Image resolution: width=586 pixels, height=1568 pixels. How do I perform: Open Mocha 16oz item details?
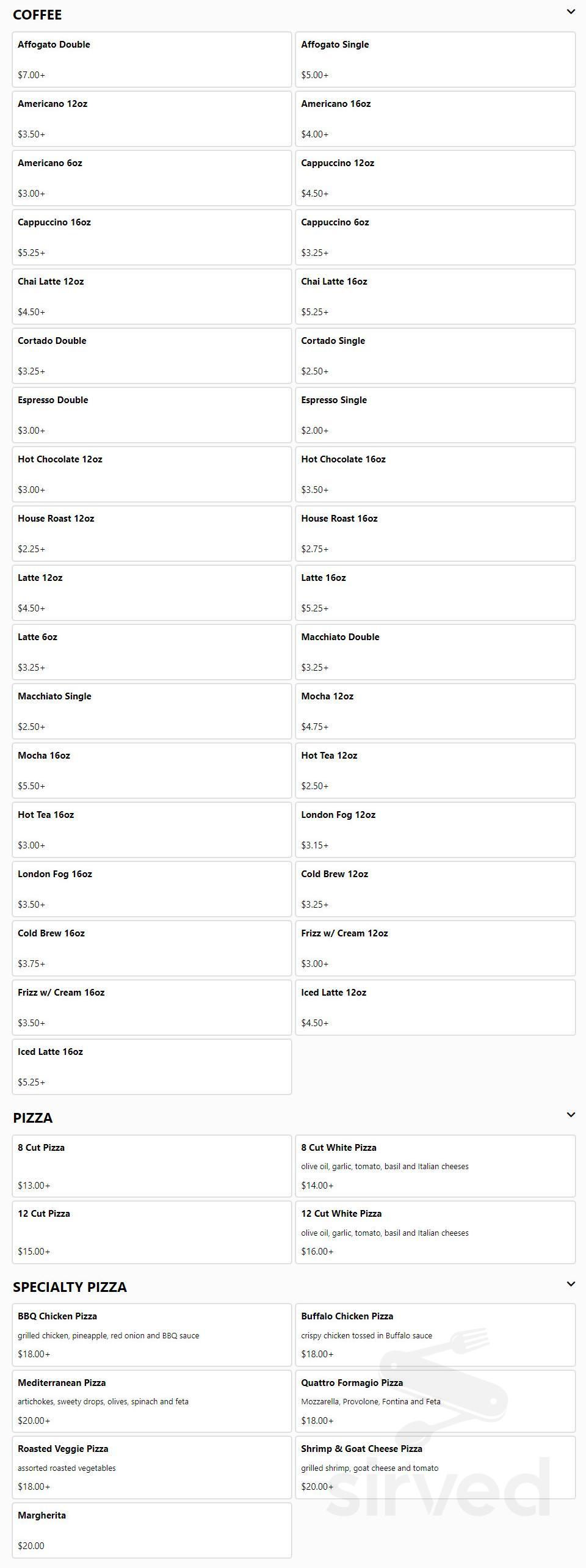tap(152, 770)
